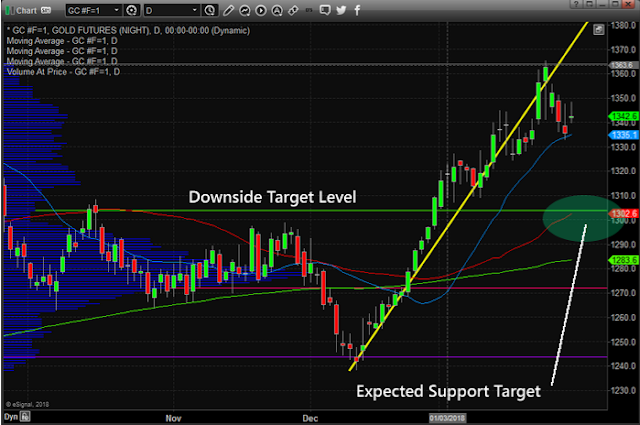
Task: Click the Sm badge next to Chart
Action: click(46, 11)
